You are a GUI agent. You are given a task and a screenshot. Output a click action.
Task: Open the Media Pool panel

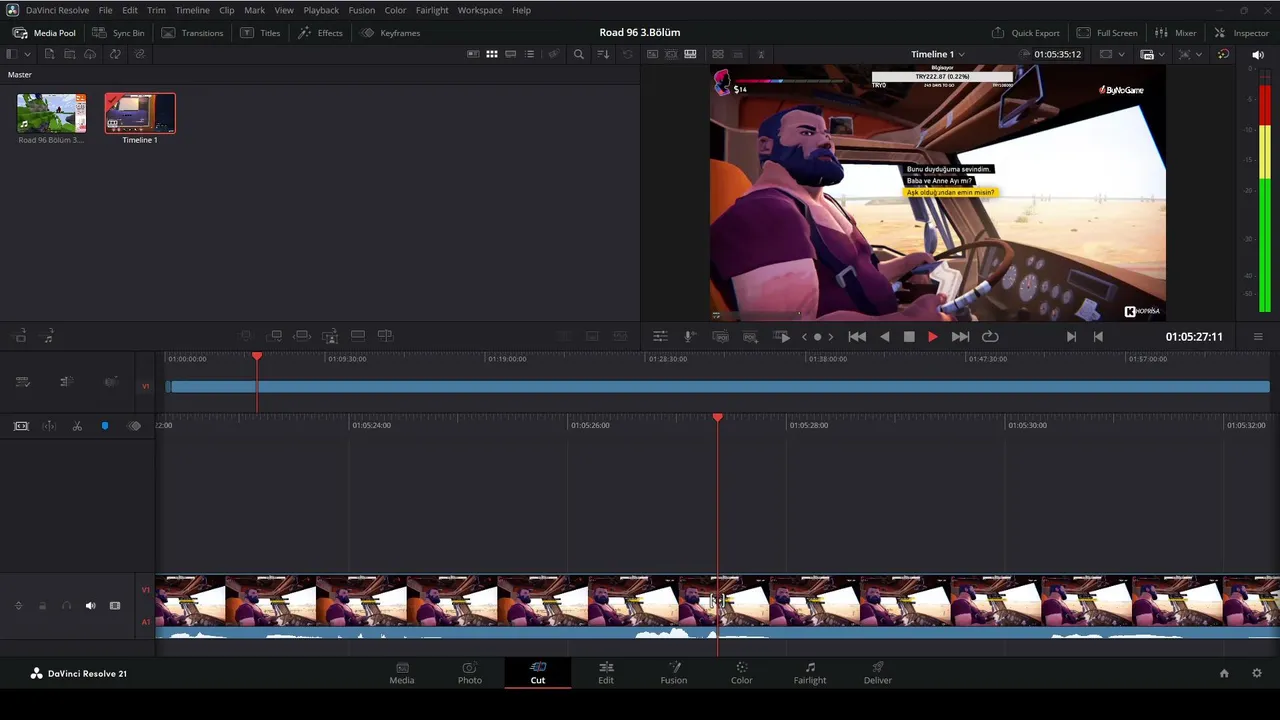pyautogui.click(x=44, y=33)
